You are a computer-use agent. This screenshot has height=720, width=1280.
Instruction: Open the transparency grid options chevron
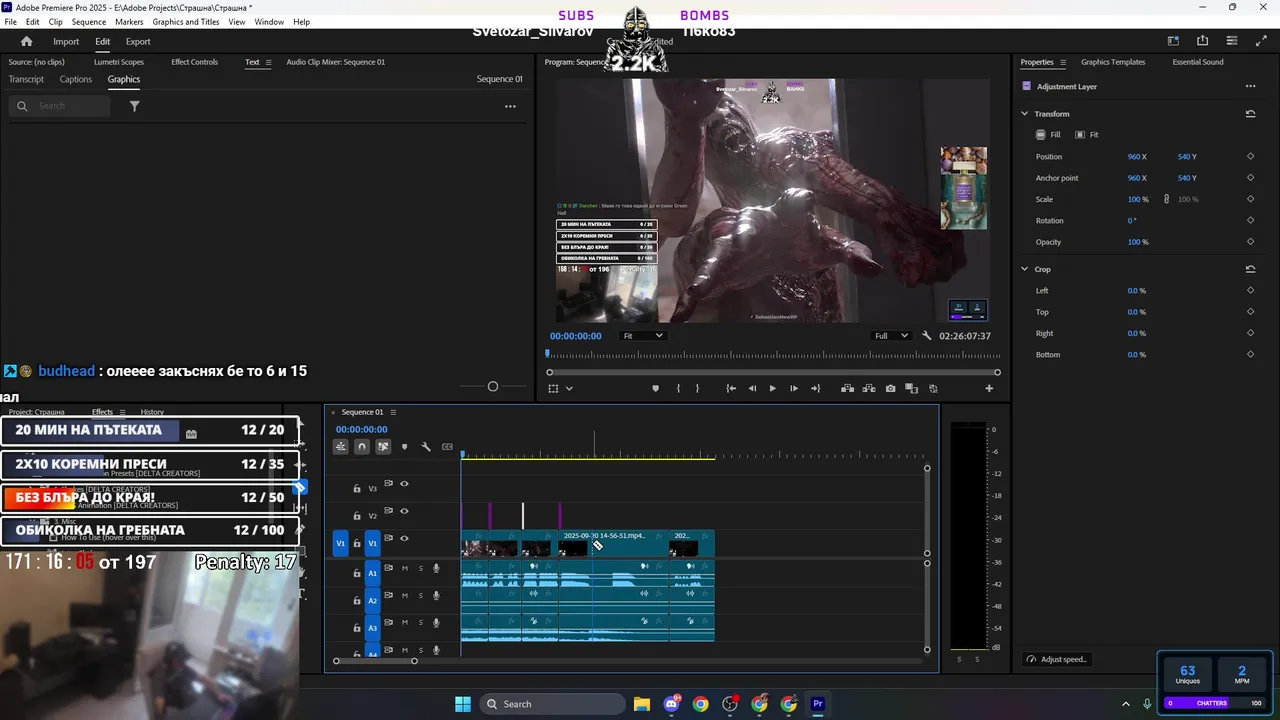click(x=569, y=388)
